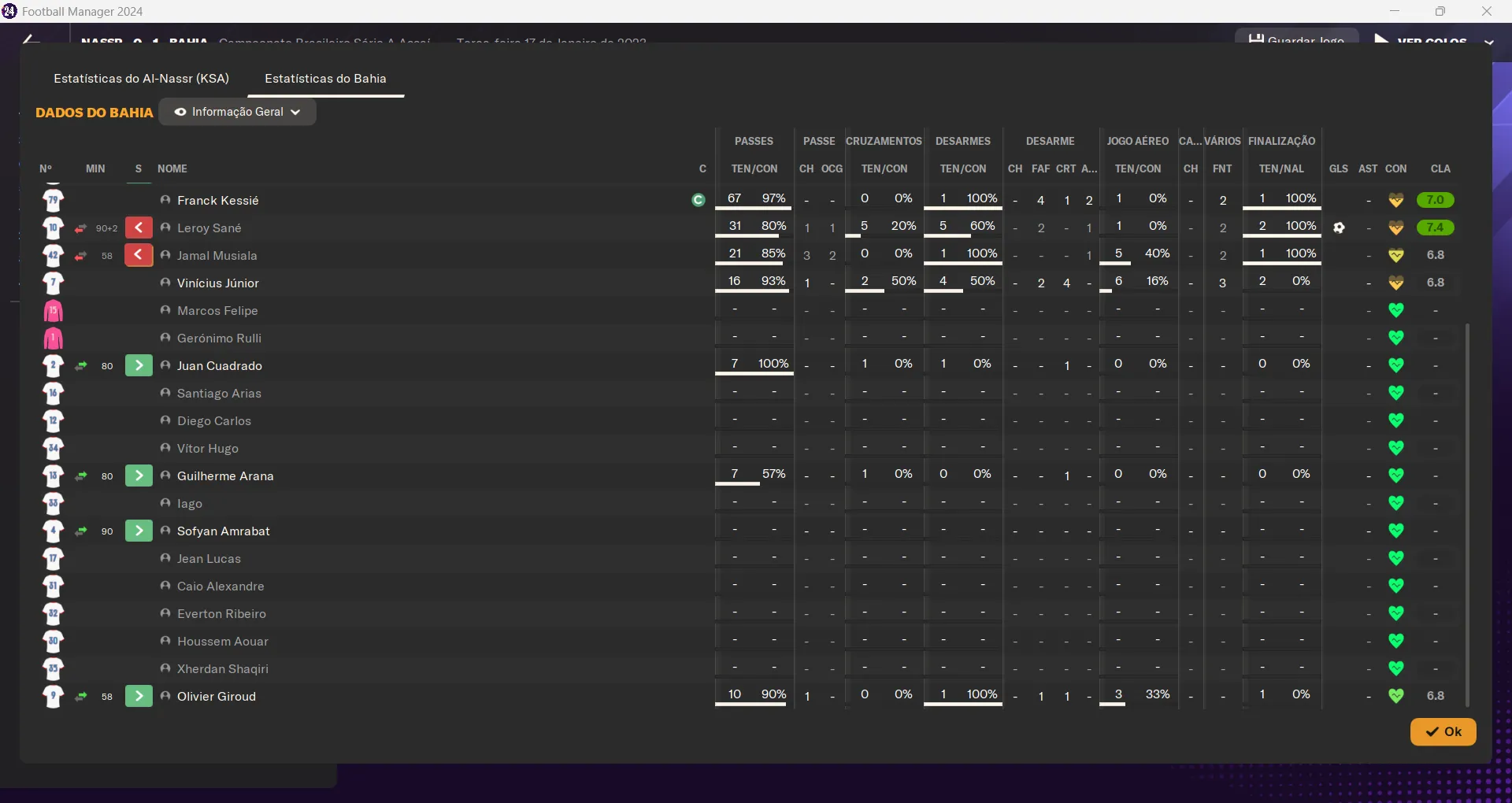Click Vinícius Júnior's condition heart icon
Viewport: 1512px width, 803px height.
coord(1396,283)
